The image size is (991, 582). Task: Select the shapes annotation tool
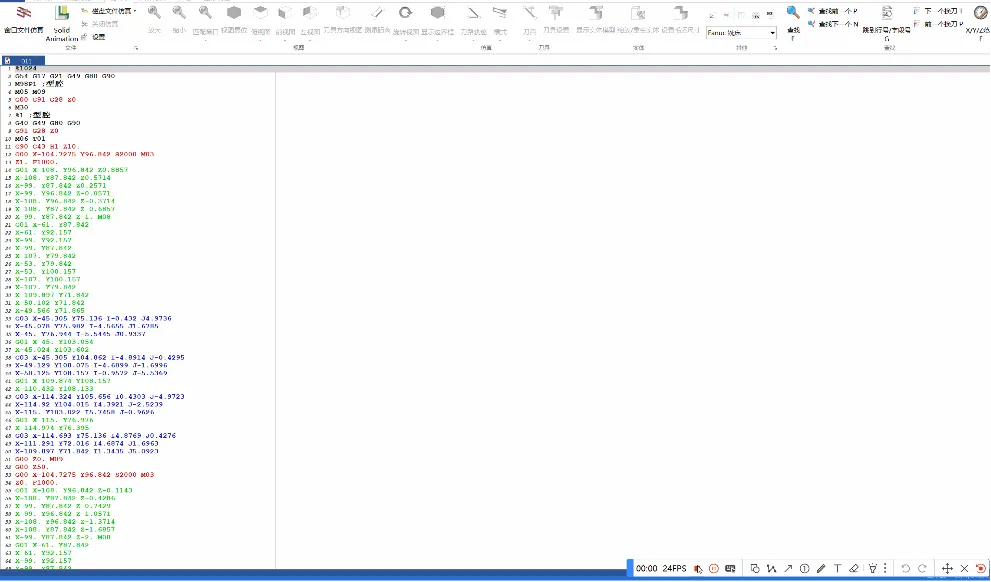(x=755, y=568)
